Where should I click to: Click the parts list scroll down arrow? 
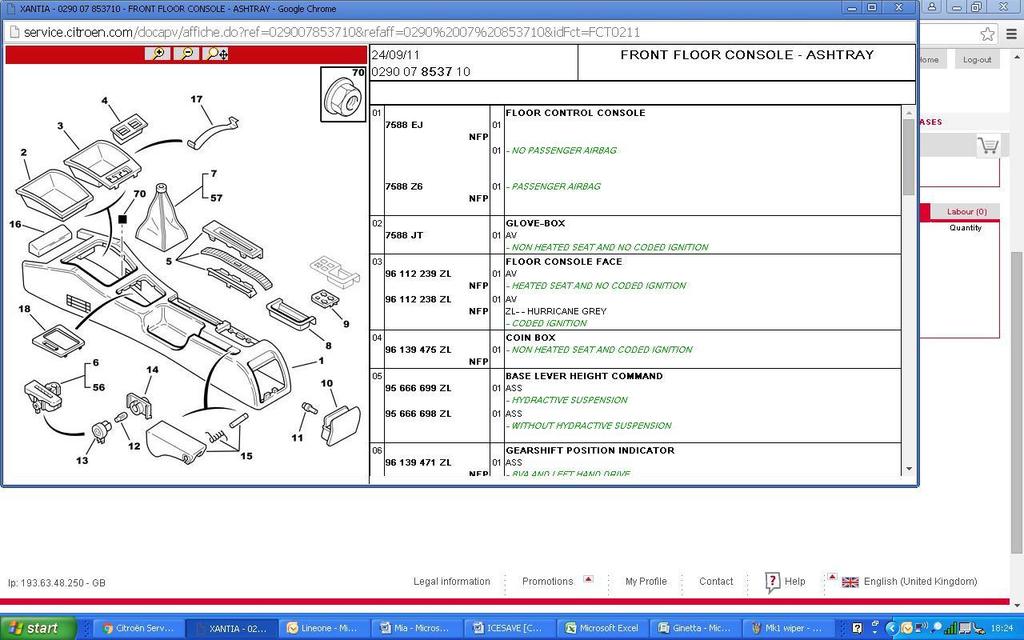pyautogui.click(x=908, y=469)
